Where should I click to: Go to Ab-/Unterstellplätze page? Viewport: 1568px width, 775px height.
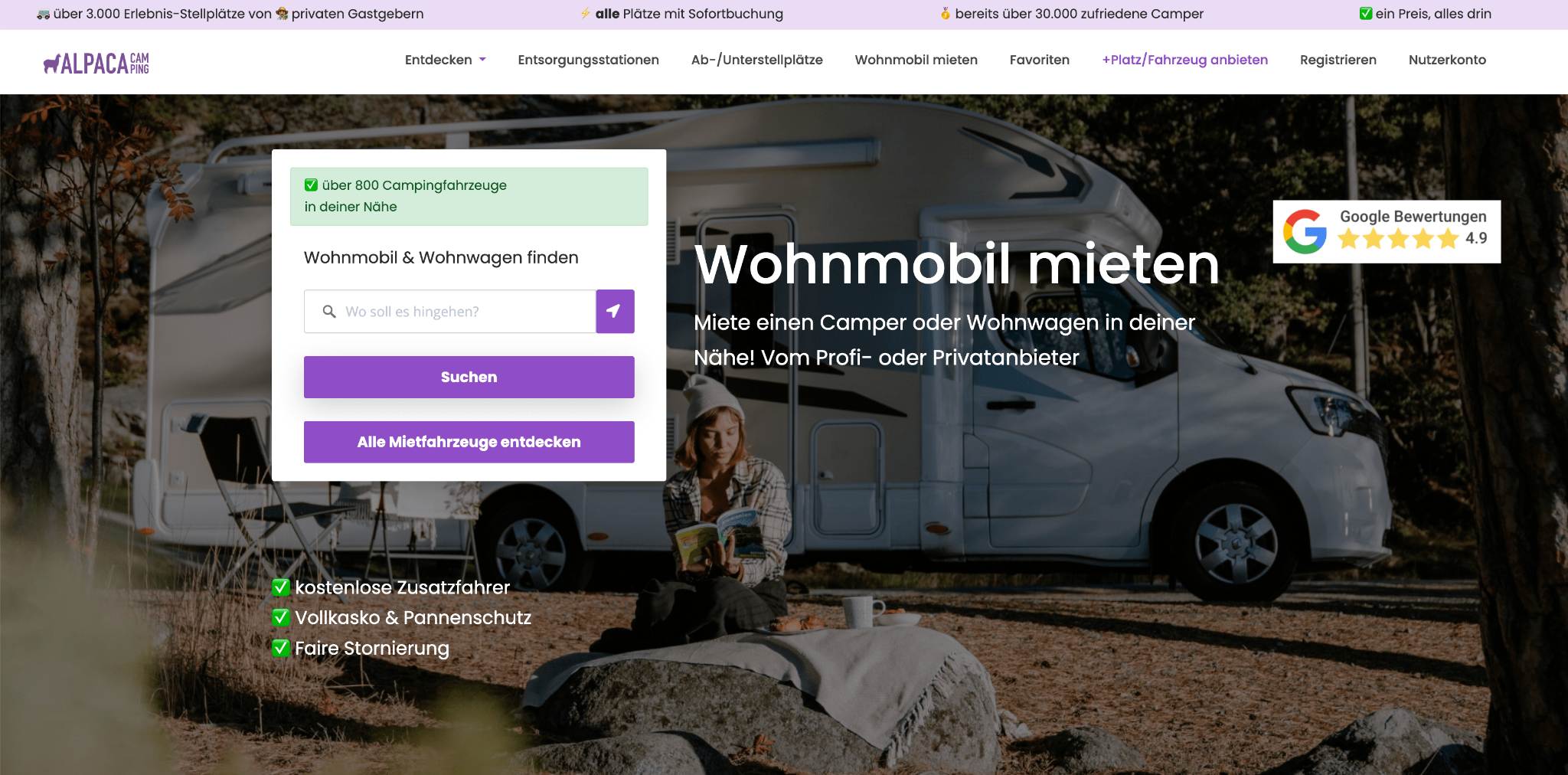756,60
